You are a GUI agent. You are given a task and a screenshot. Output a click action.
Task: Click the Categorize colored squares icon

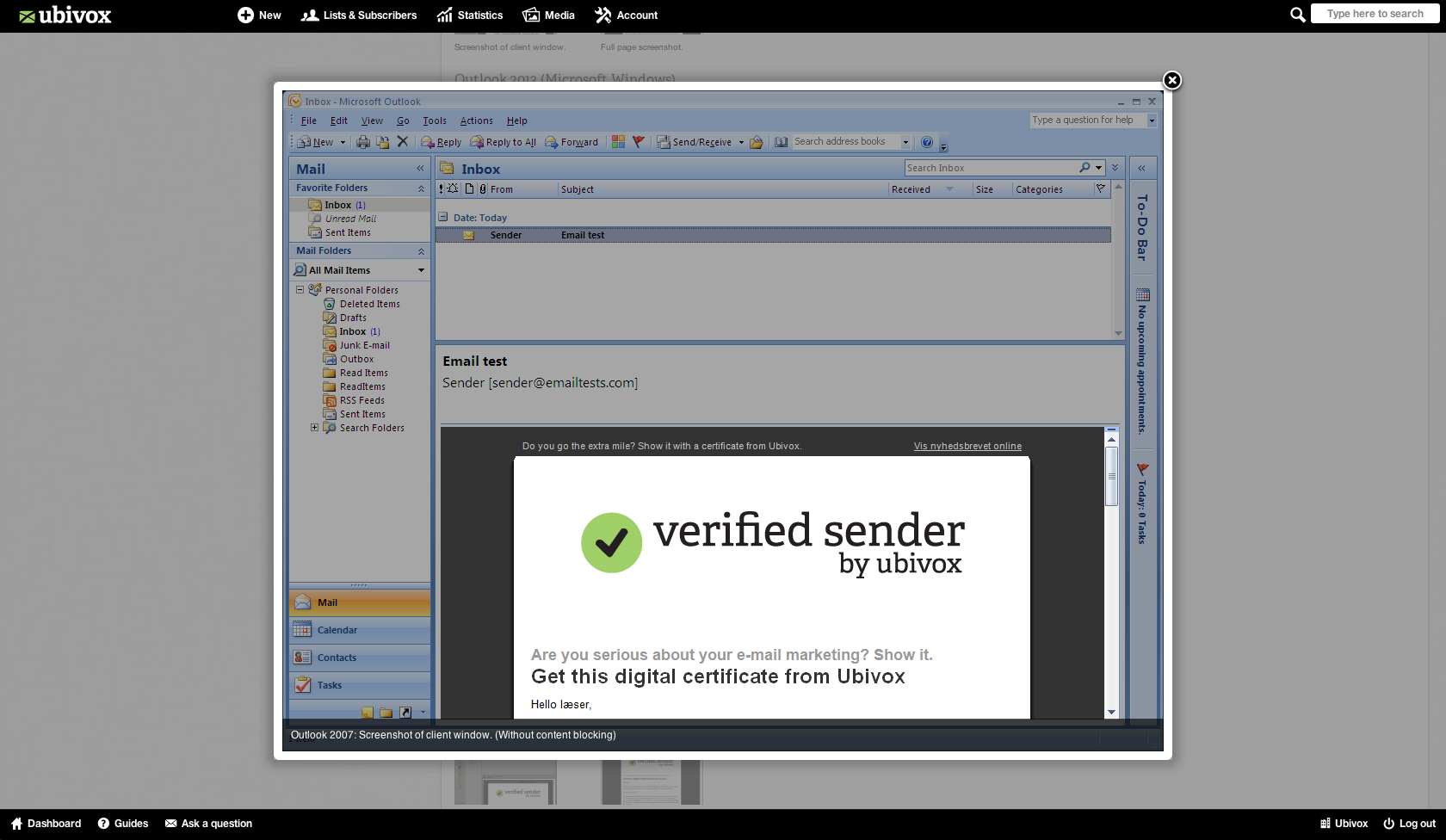pos(618,141)
